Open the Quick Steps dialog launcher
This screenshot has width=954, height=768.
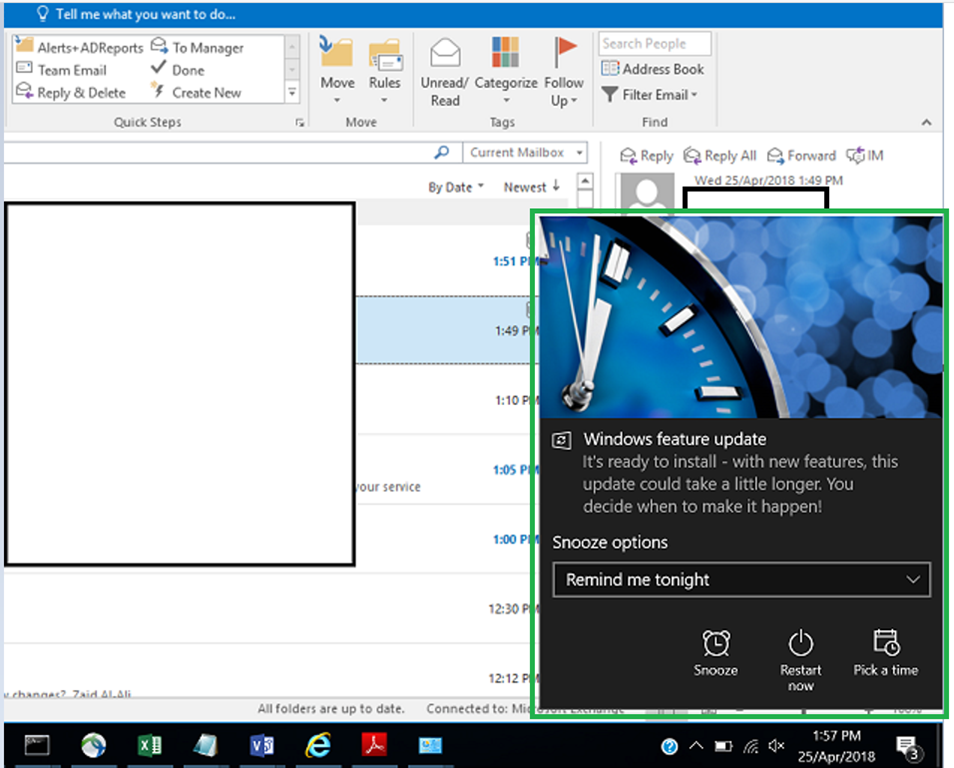pyautogui.click(x=299, y=122)
